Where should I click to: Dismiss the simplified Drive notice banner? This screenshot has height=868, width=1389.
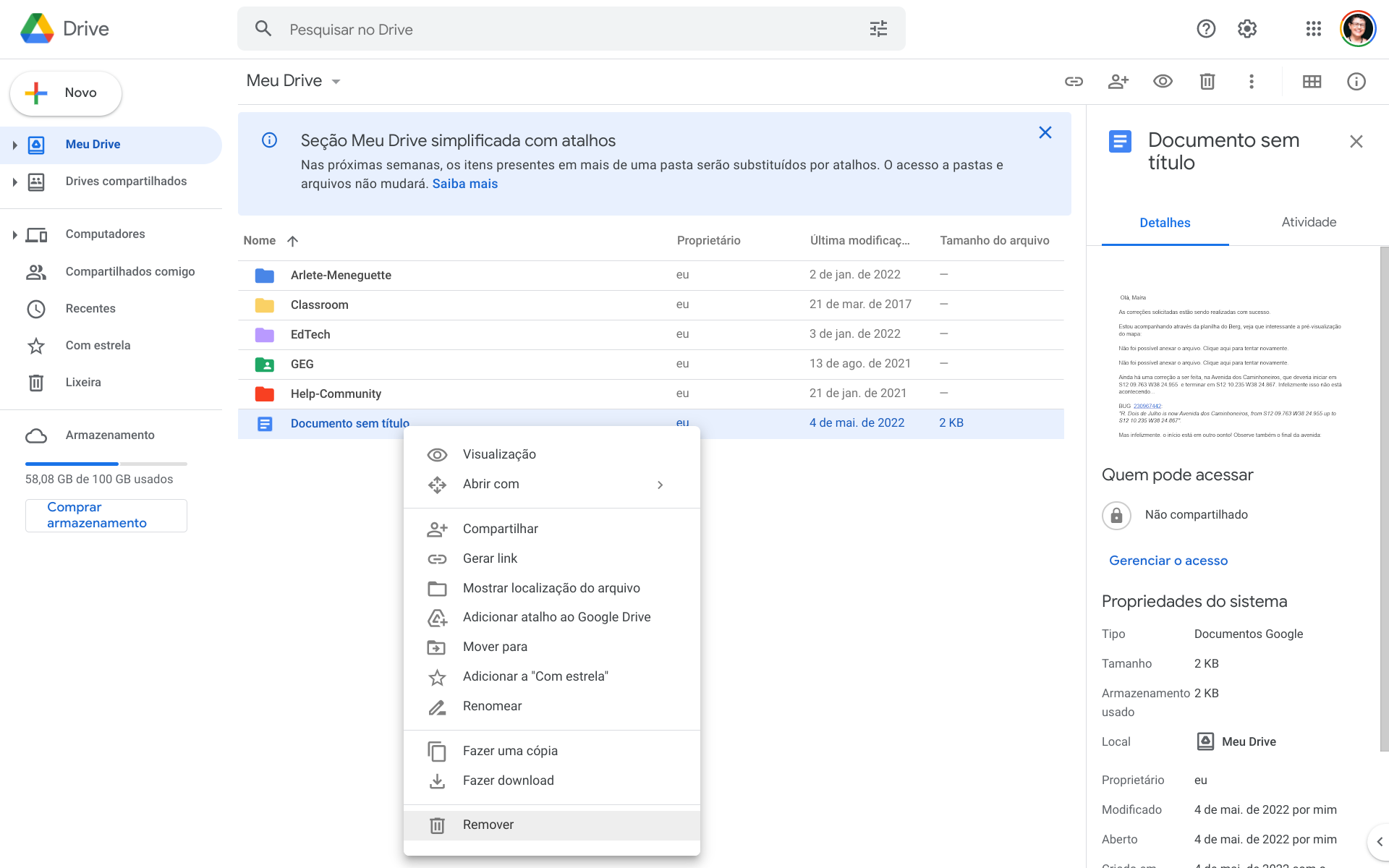(x=1045, y=132)
